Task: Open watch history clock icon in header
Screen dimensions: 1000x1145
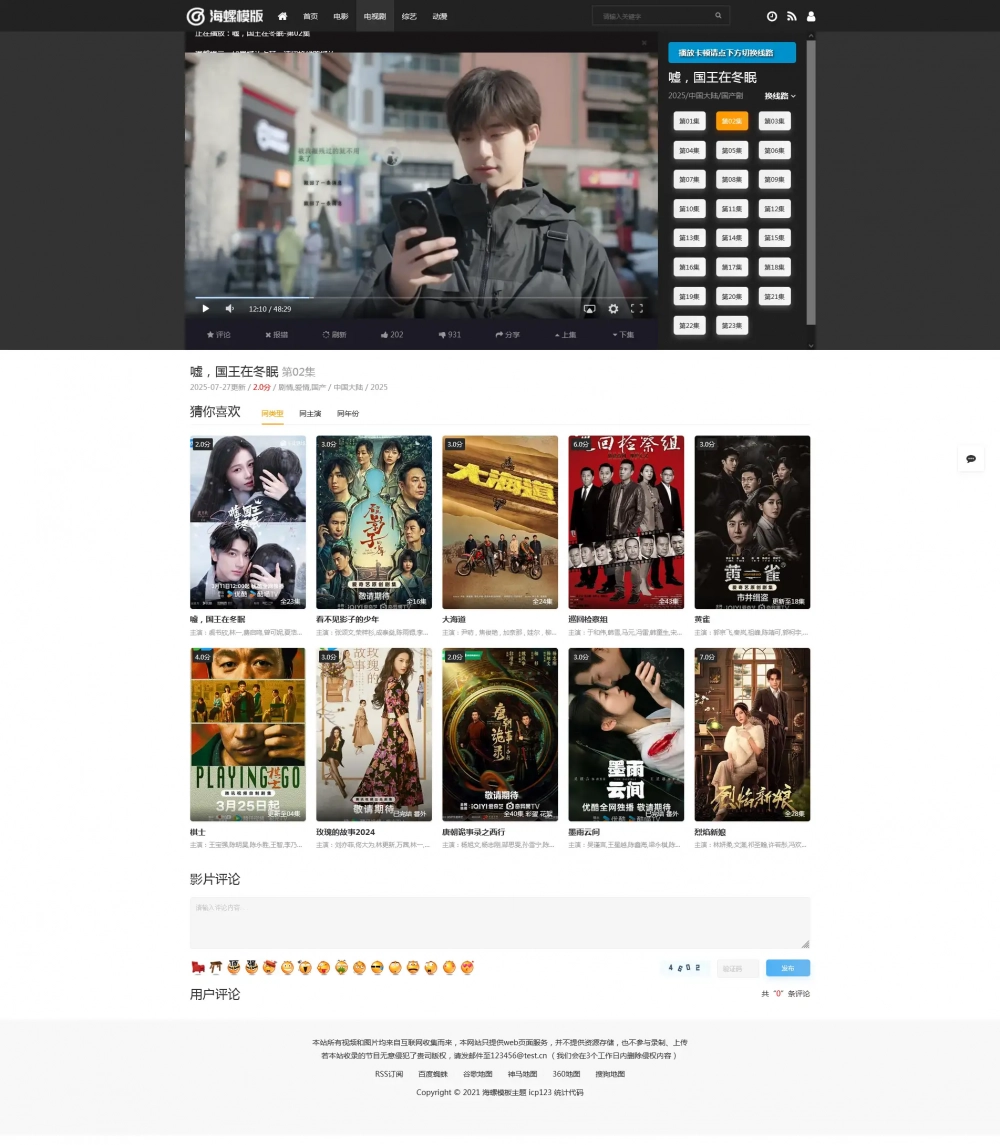Action: (x=772, y=16)
